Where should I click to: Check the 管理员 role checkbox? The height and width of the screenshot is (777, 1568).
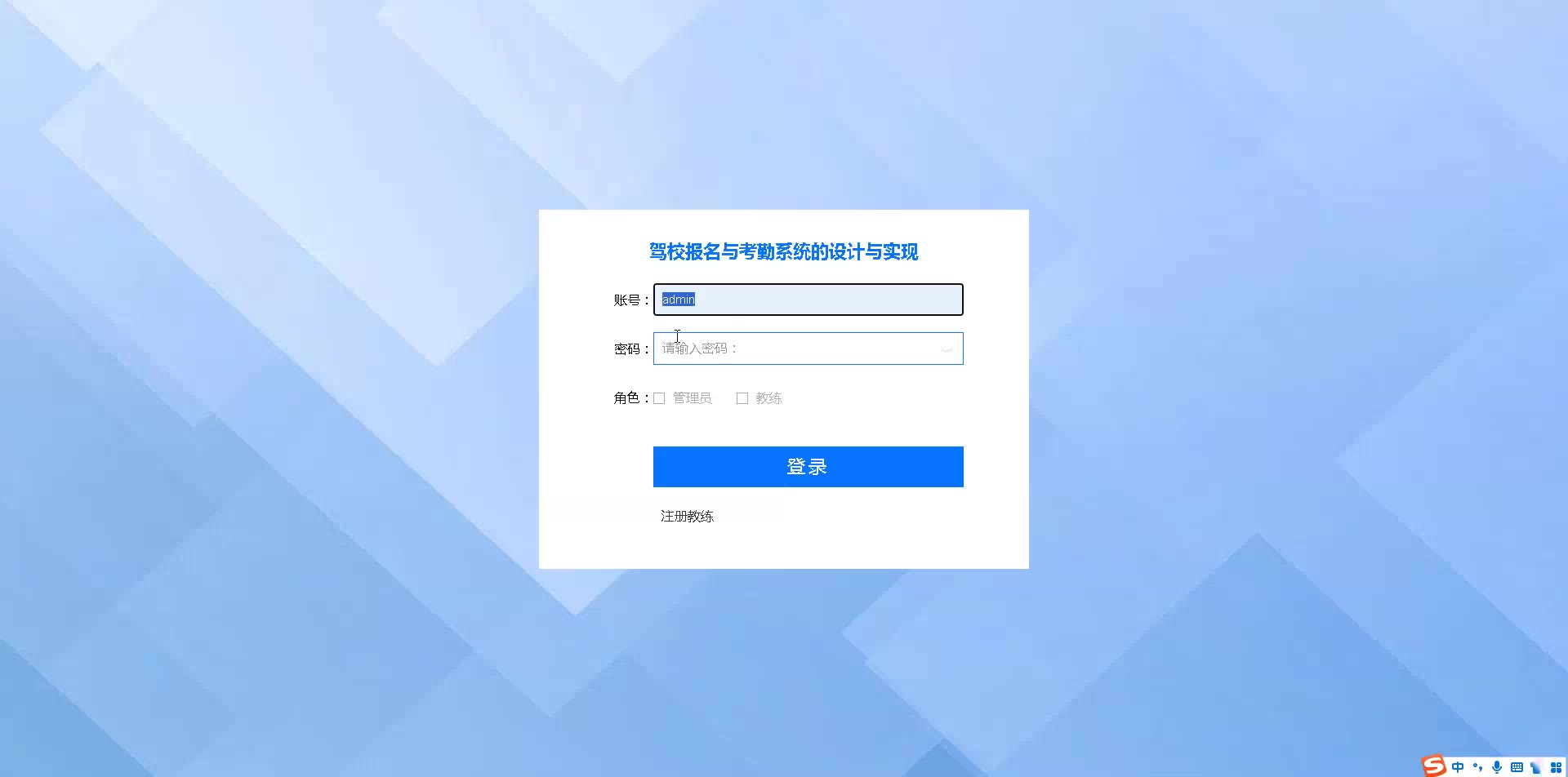point(659,398)
